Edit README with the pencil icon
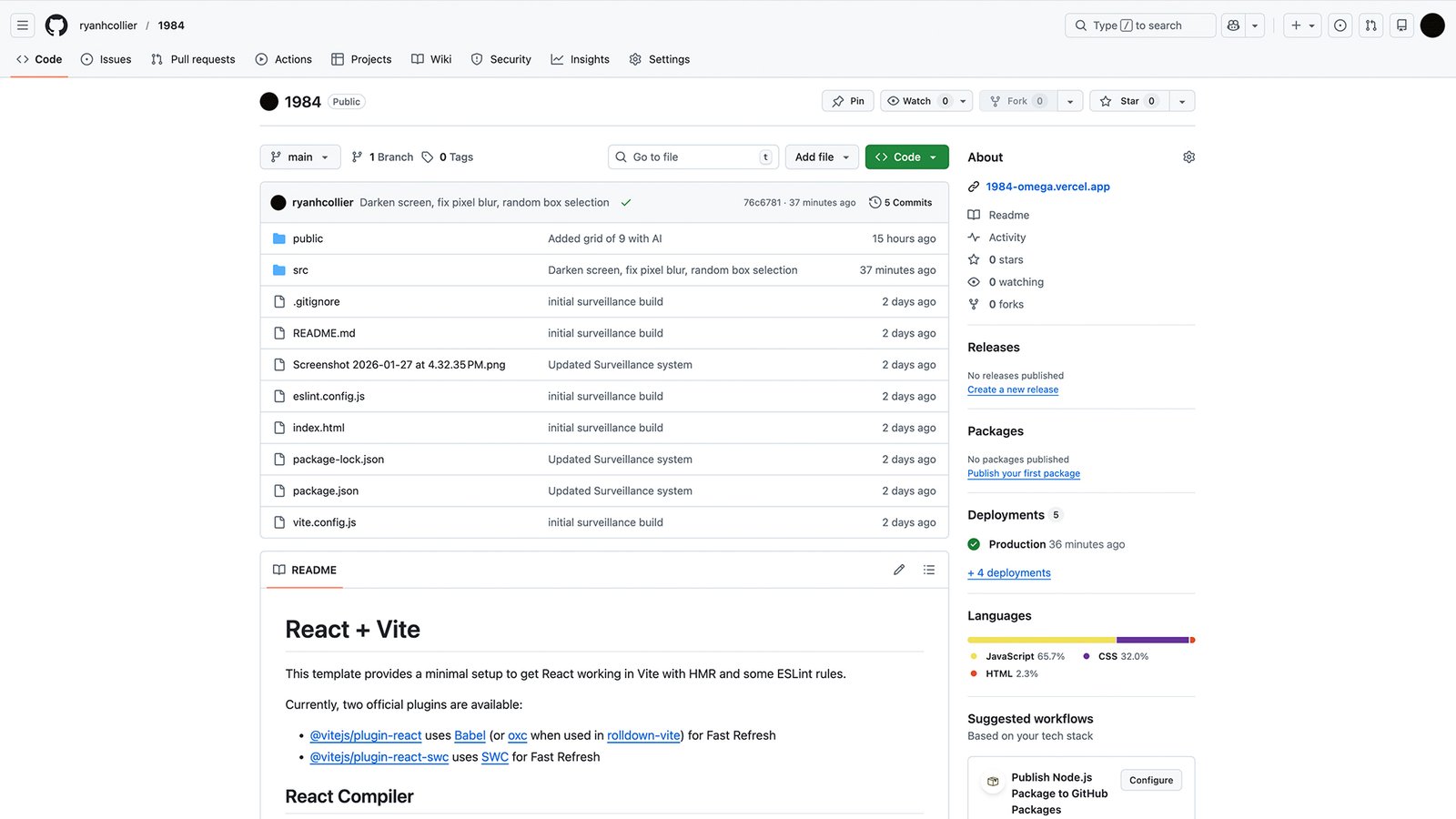1456x819 pixels. pos(899,570)
